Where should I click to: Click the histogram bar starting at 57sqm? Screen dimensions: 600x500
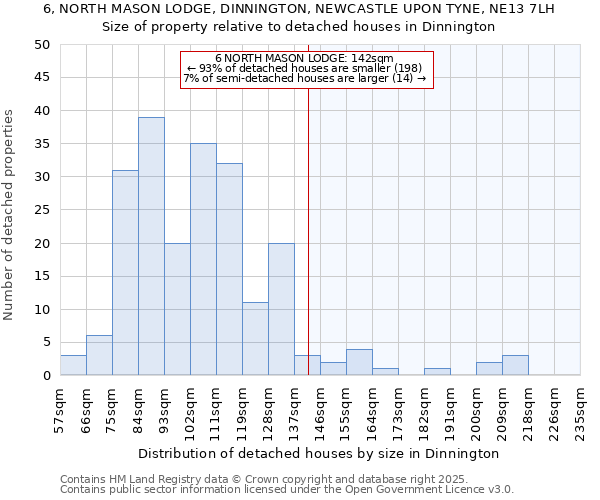73,365
